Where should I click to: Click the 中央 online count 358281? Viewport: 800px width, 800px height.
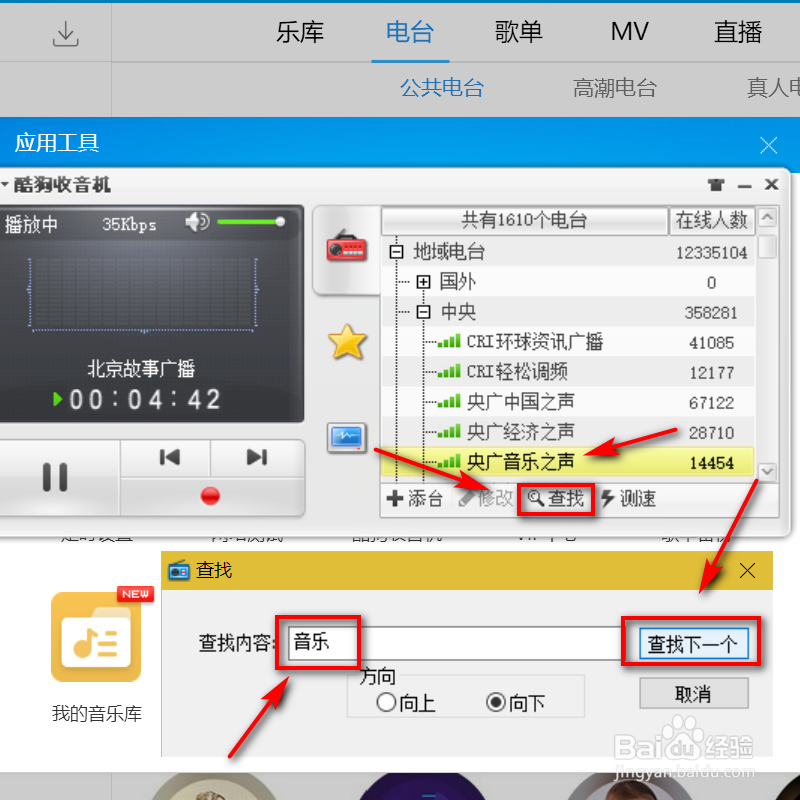(711, 313)
